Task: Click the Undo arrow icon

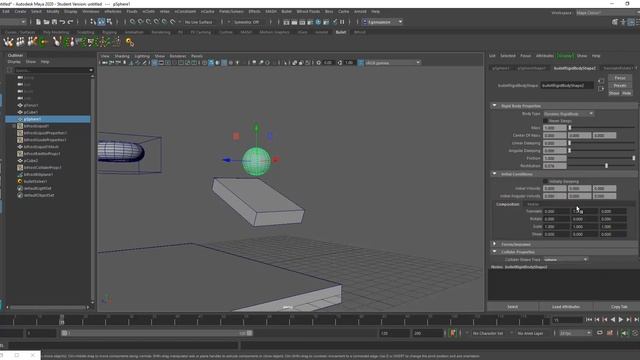Action: pos(62,22)
